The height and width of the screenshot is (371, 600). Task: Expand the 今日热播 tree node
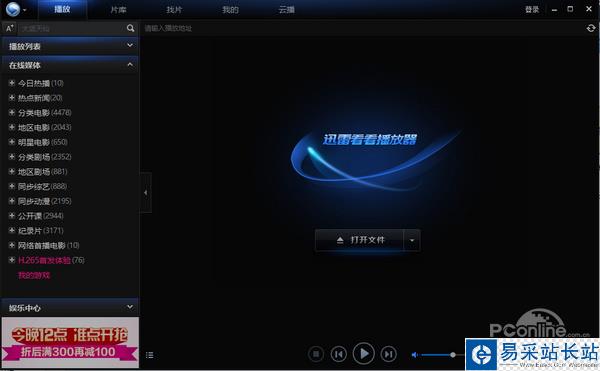pos(12,83)
